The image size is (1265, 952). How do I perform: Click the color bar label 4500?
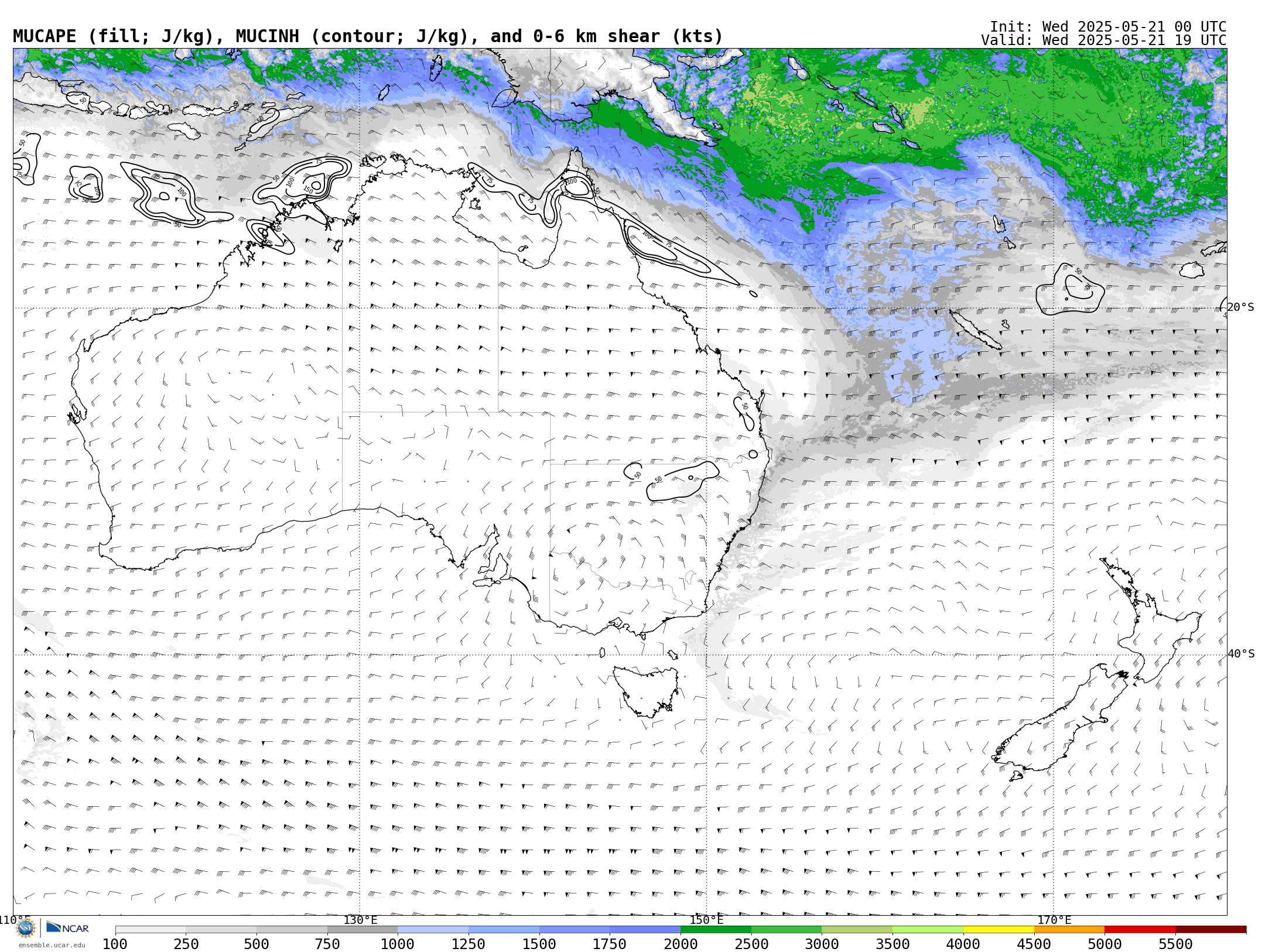coord(1034,944)
